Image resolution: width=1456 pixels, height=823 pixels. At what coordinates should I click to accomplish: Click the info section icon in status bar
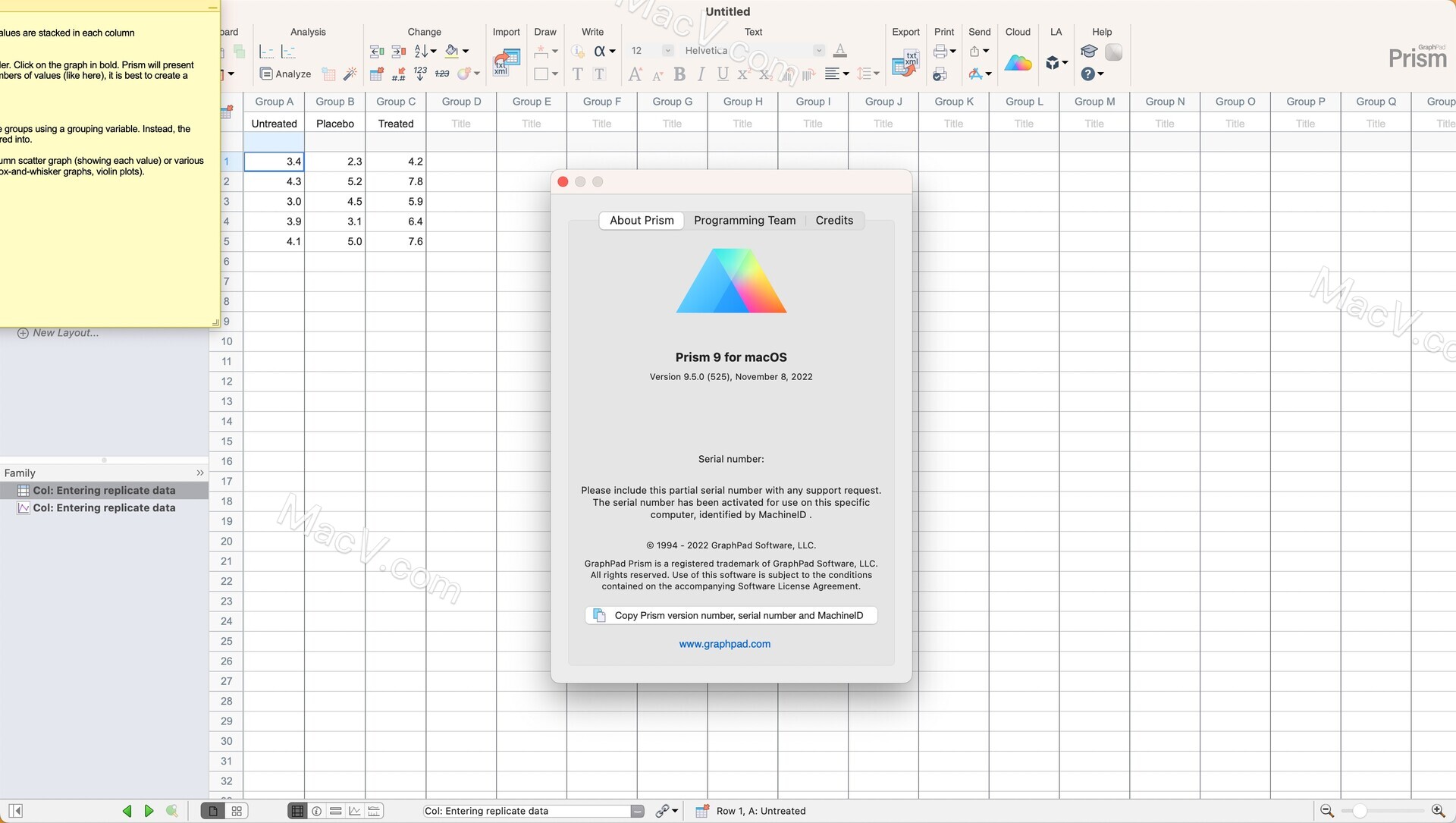pyautogui.click(x=316, y=811)
